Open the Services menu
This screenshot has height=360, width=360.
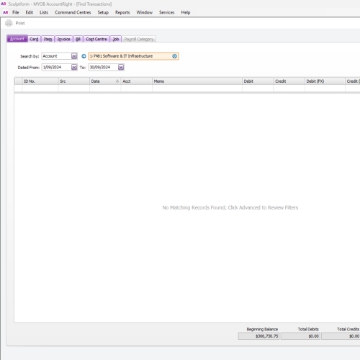point(167,12)
